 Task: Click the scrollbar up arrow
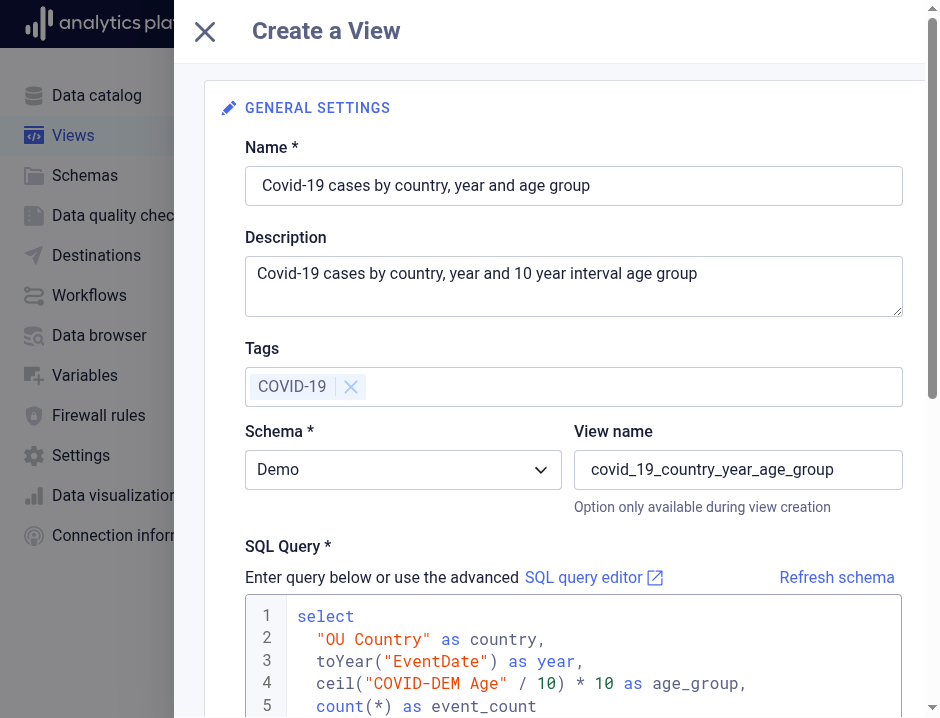[x=932, y=8]
